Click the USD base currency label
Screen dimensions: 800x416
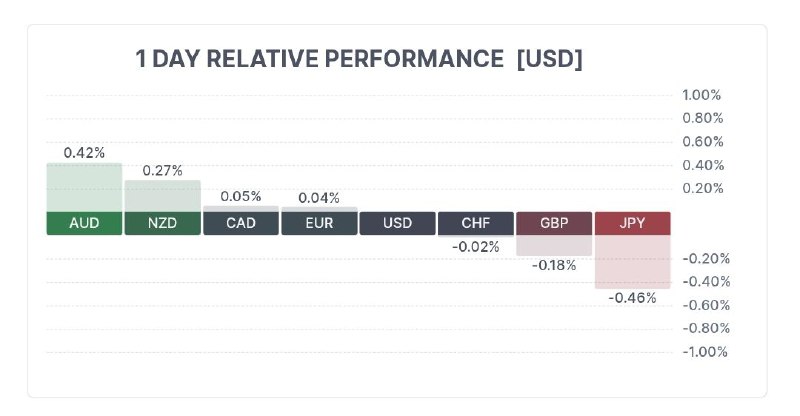click(397, 223)
